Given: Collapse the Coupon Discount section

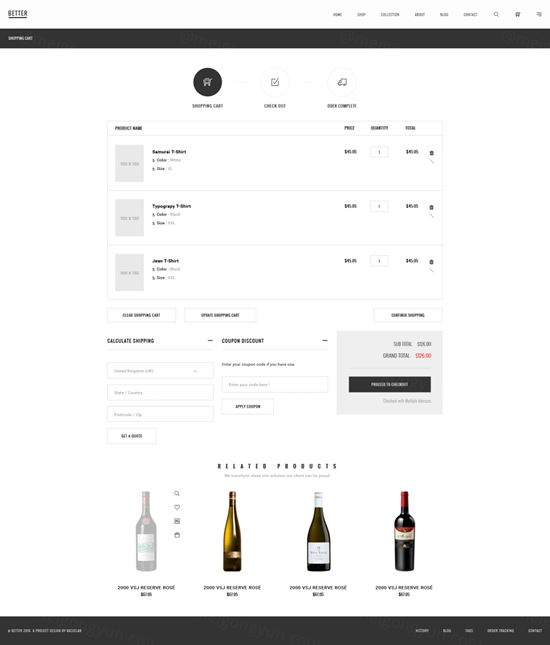Looking at the screenshot, I should click(325, 341).
